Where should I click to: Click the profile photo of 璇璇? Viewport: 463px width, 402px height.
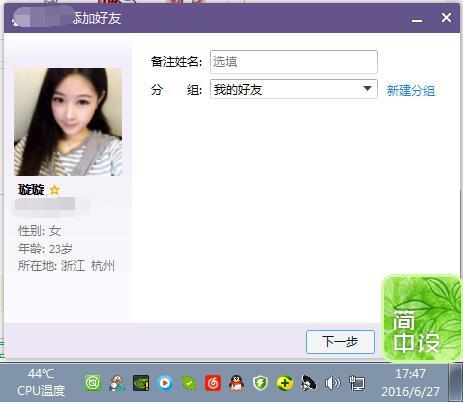68,122
